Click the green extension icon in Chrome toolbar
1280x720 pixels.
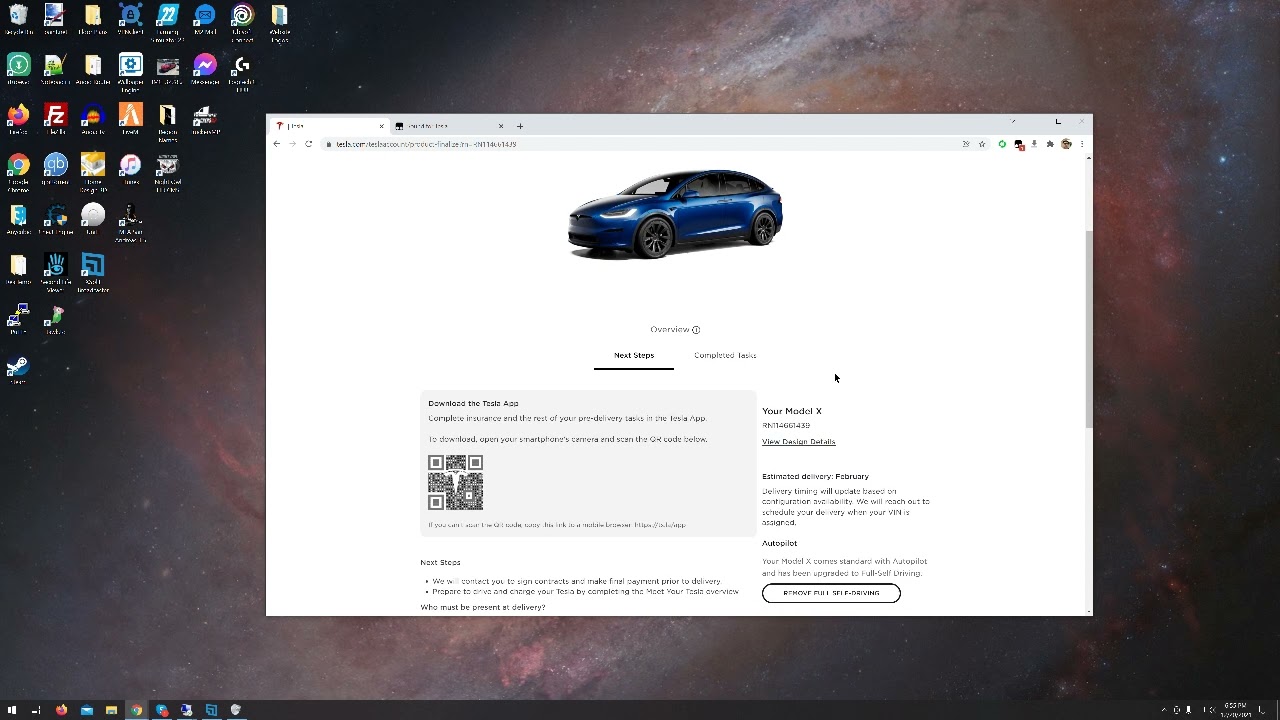tap(1002, 144)
